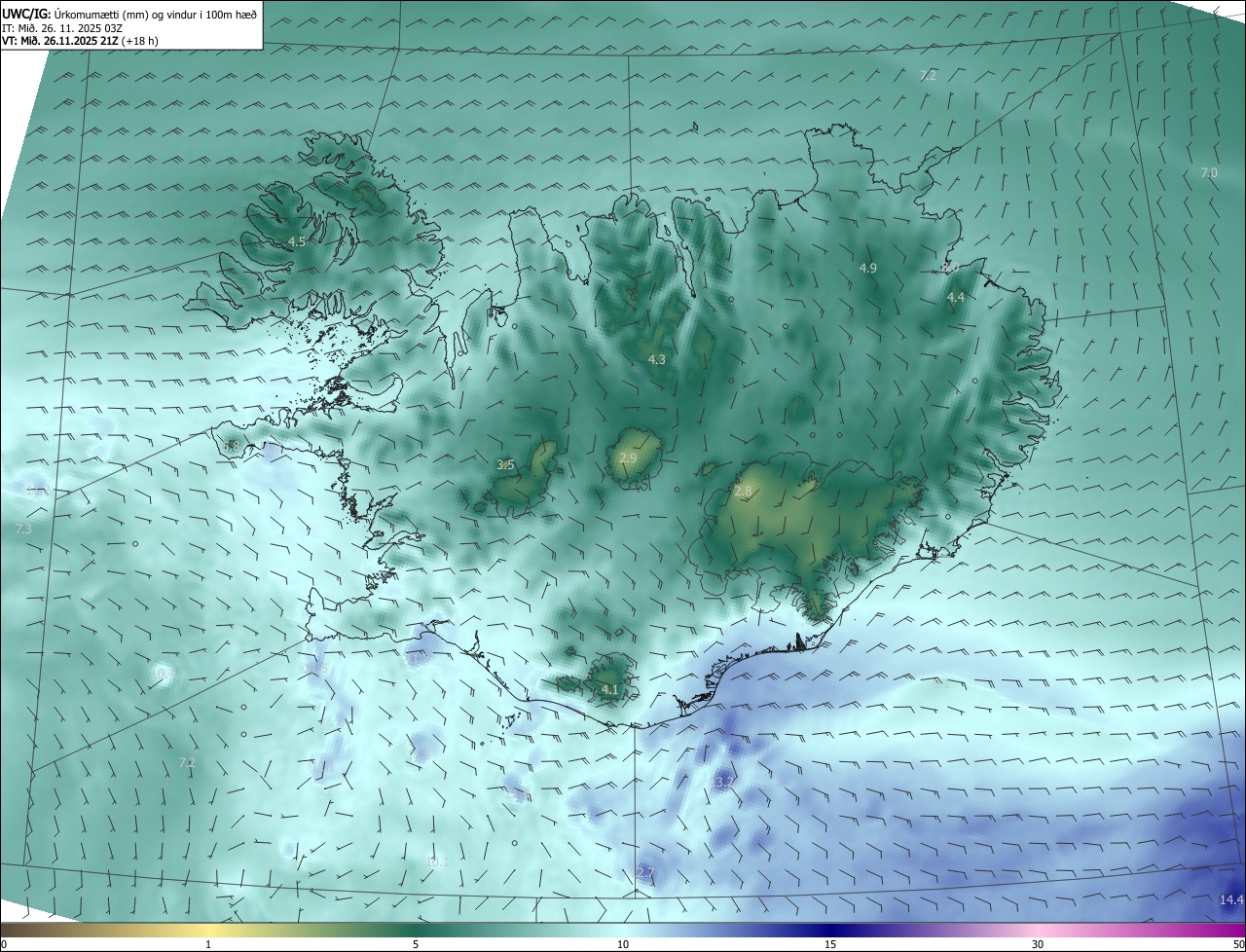The width and height of the screenshot is (1246, 952).
Task: Click the 2.8 value on the large southeast glacier
Action: [743, 493]
